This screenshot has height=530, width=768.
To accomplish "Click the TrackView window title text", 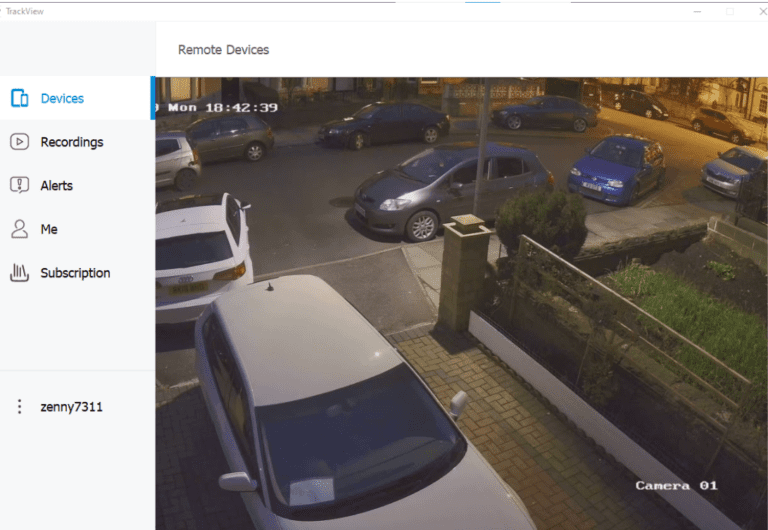I will pos(24,11).
